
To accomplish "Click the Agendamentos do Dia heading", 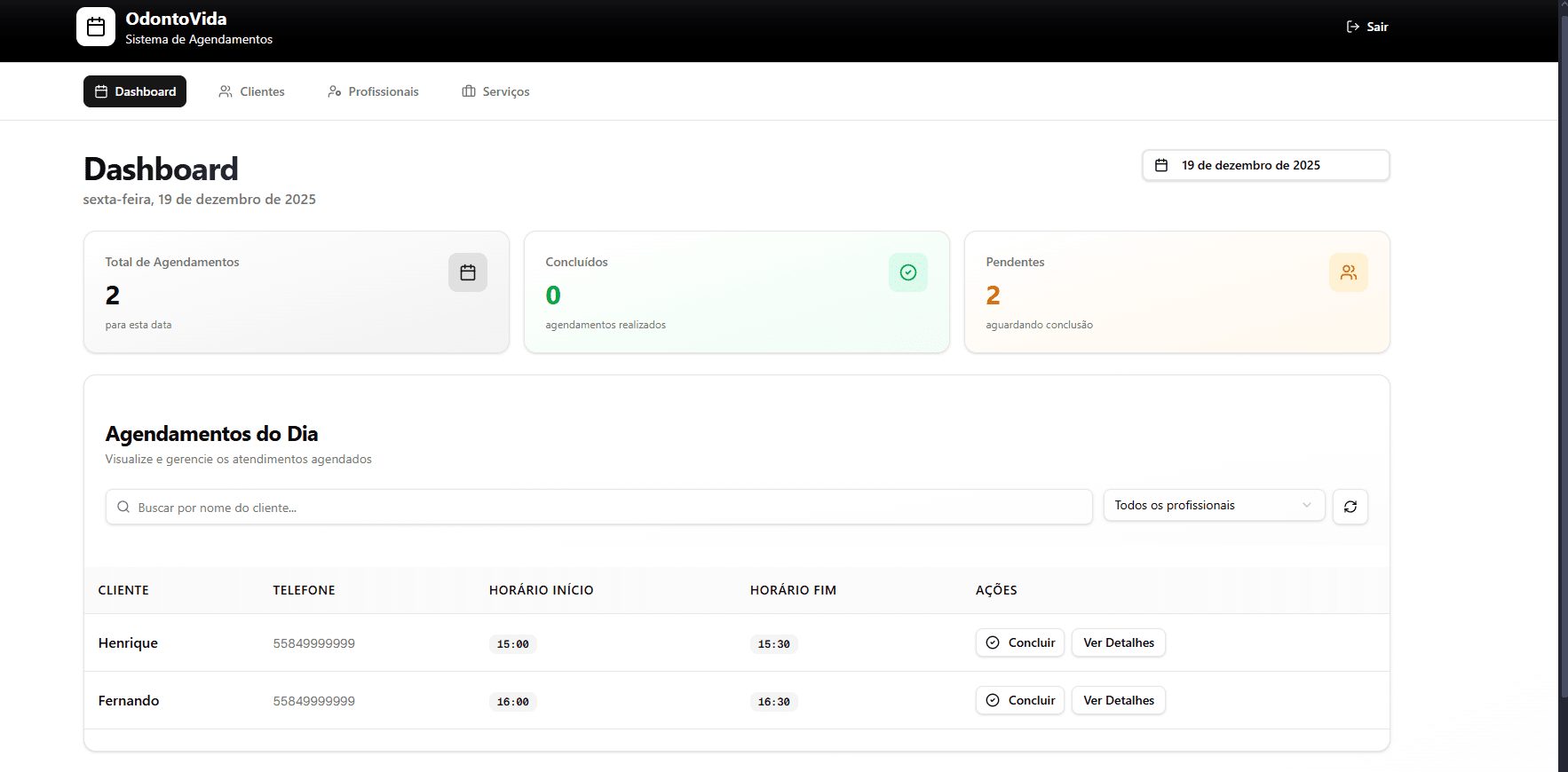I will click(x=211, y=434).
